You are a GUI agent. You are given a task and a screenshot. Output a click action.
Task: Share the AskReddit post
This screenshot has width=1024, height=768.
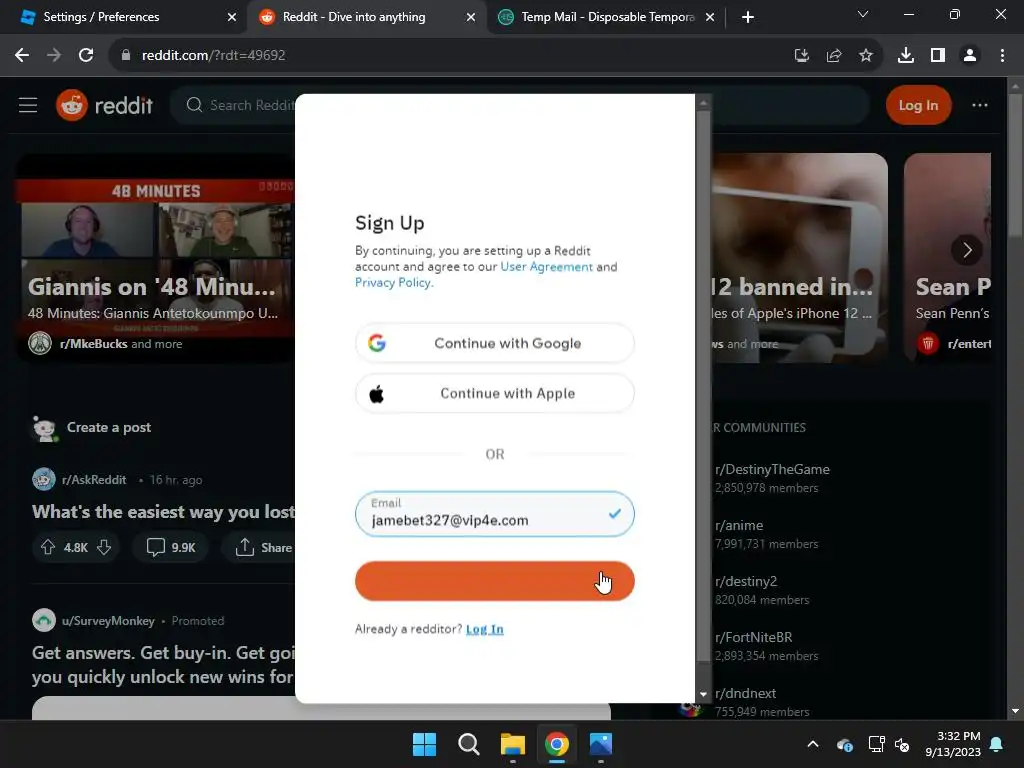click(264, 547)
